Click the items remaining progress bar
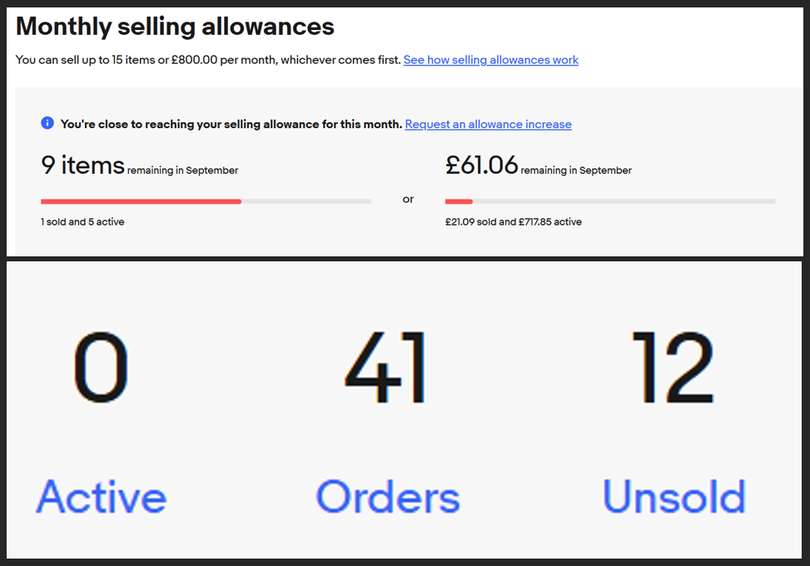The image size is (810, 566). click(x=206, y=201)
